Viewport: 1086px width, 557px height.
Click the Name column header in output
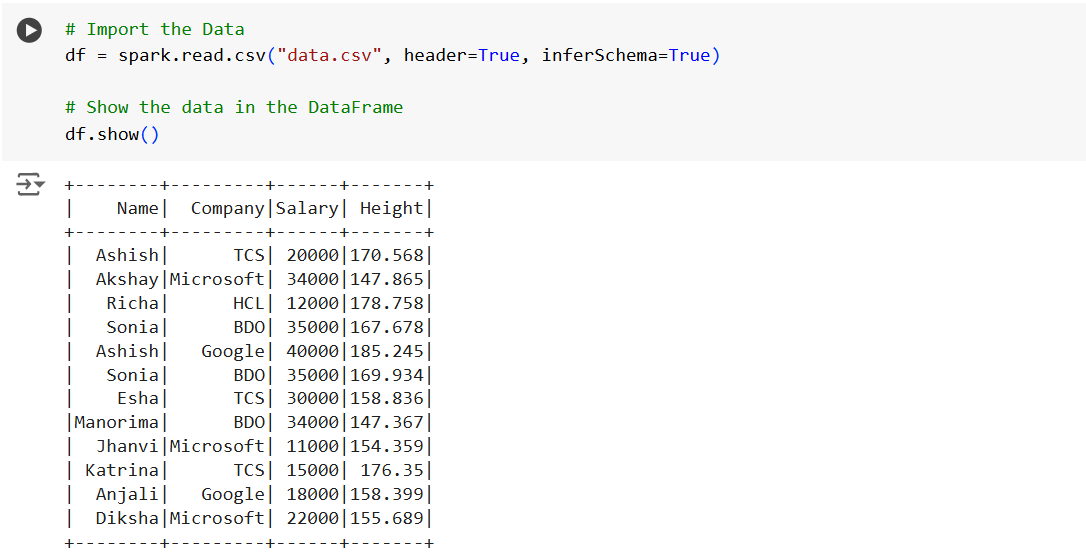tap(137, 208)
